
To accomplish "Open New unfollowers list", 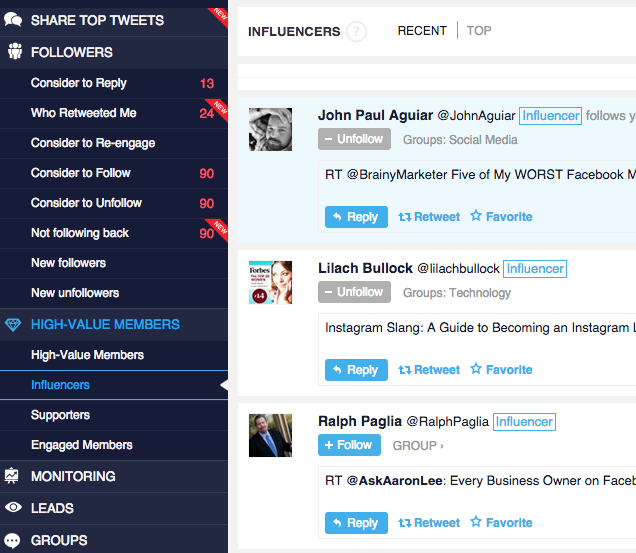I will tap(114, 293).
